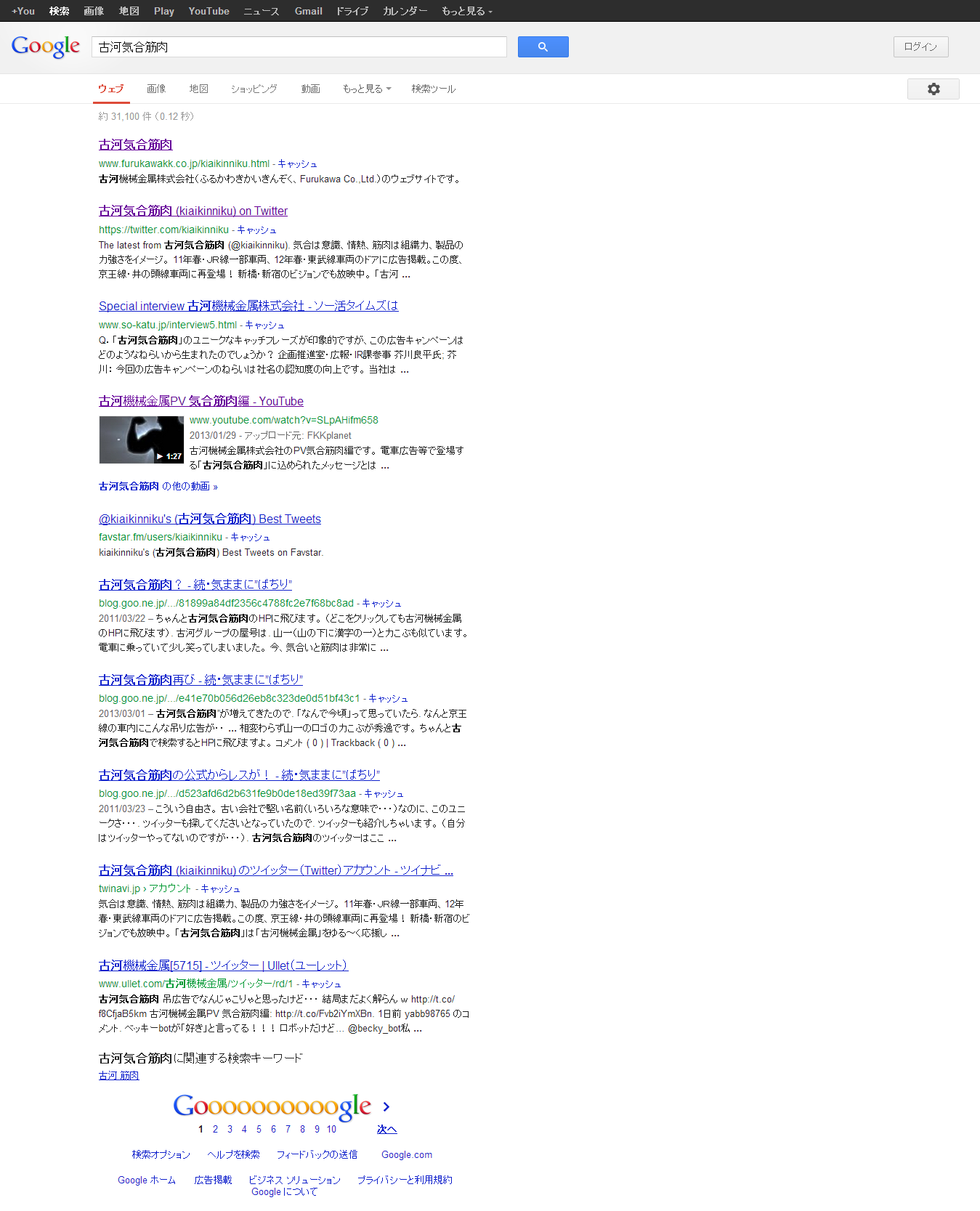This screenshot has height=1211, width=980.
Task: Open the settings gear menu
Action: 933,89
